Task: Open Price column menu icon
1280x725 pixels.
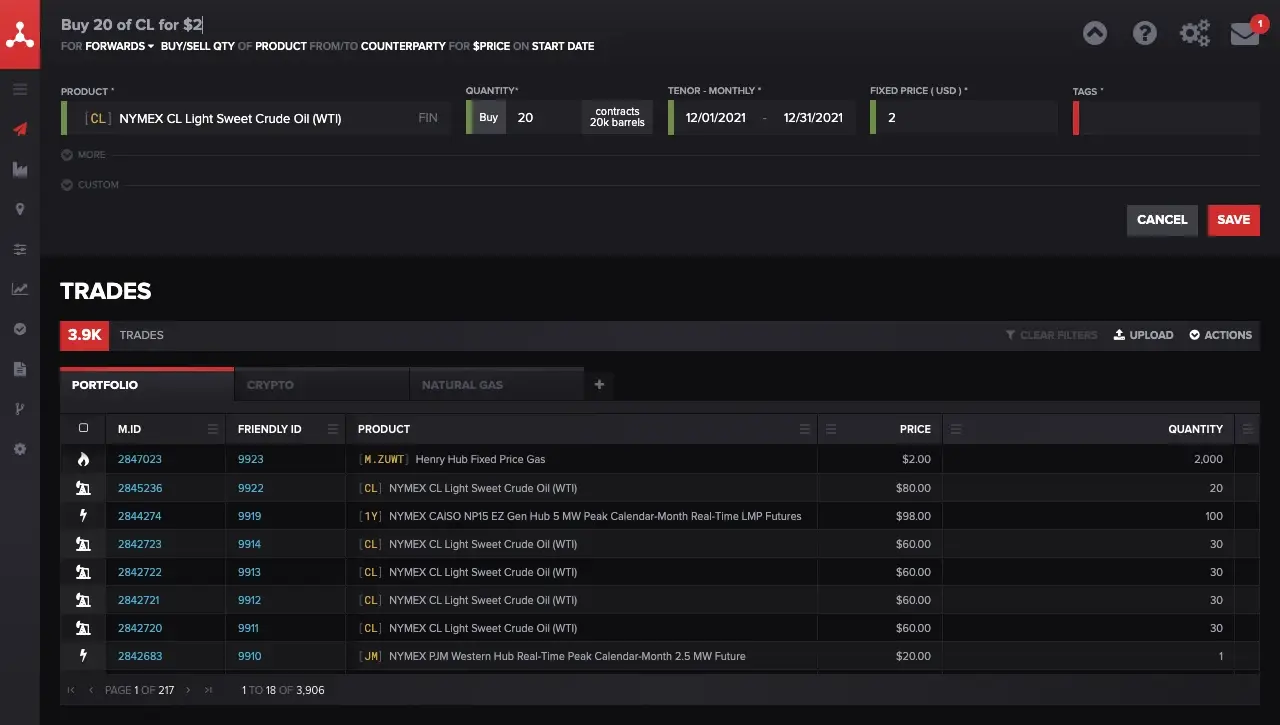Action: click(829, 429)
